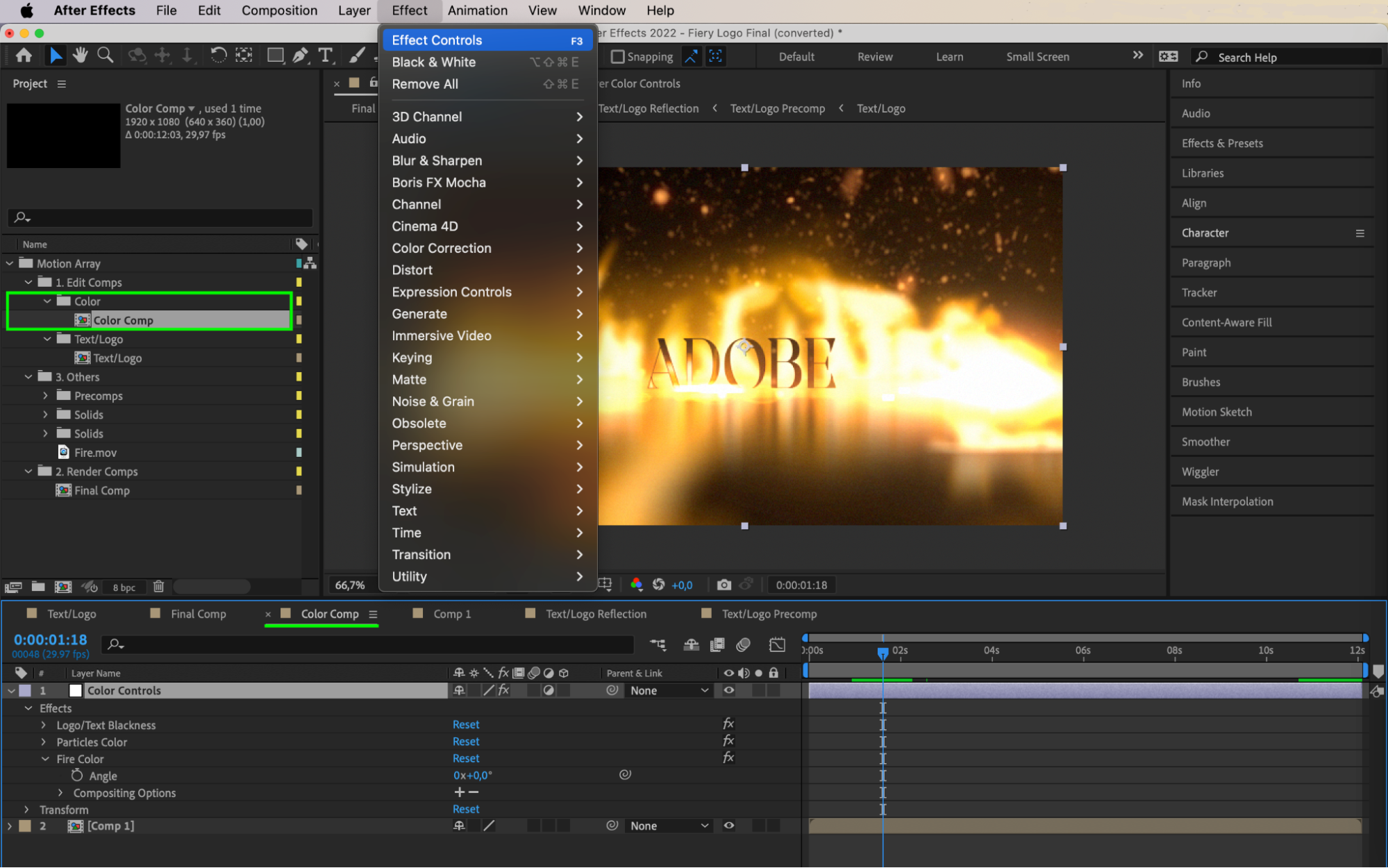The height and width of the screenshot is (868, 1388).
Task: Toggle fx switch for Particles Color
Action: pyautogui.click(x=728, y=742)
